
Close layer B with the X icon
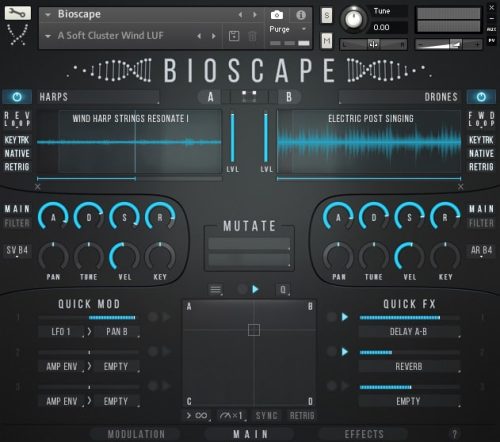tap(461, 187)
